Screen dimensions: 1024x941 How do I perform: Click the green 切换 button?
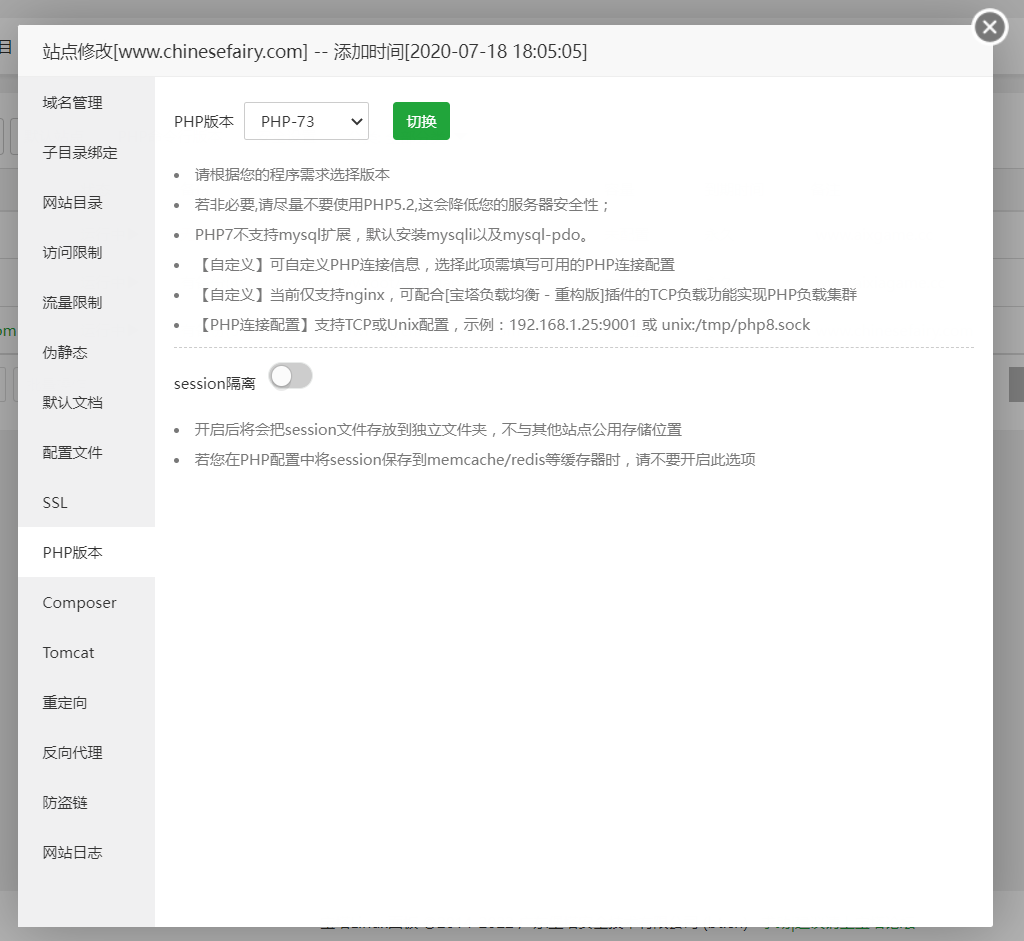tap(420, 120)
